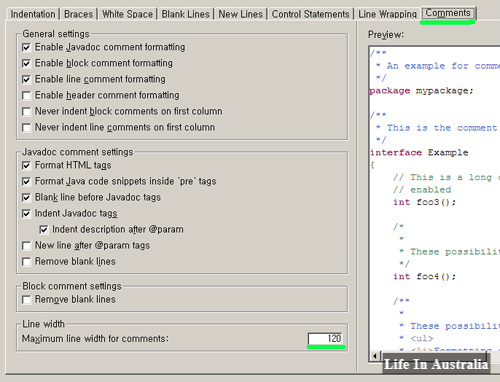
Task: Open the Blank Lines tab
Action: coord(185,14)
